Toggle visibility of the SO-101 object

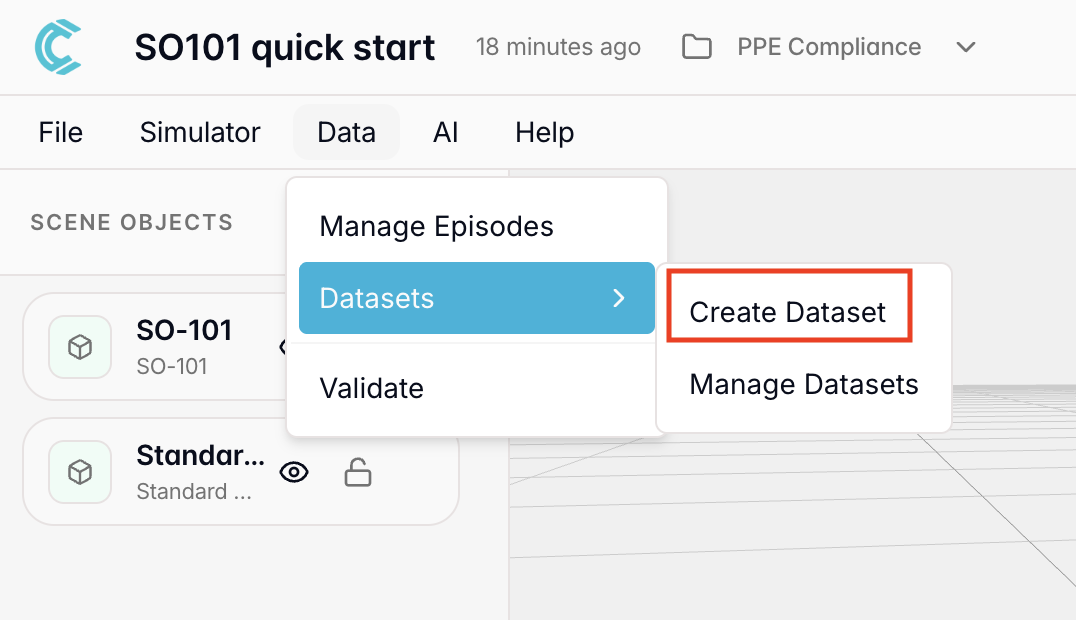click(282, 347)
